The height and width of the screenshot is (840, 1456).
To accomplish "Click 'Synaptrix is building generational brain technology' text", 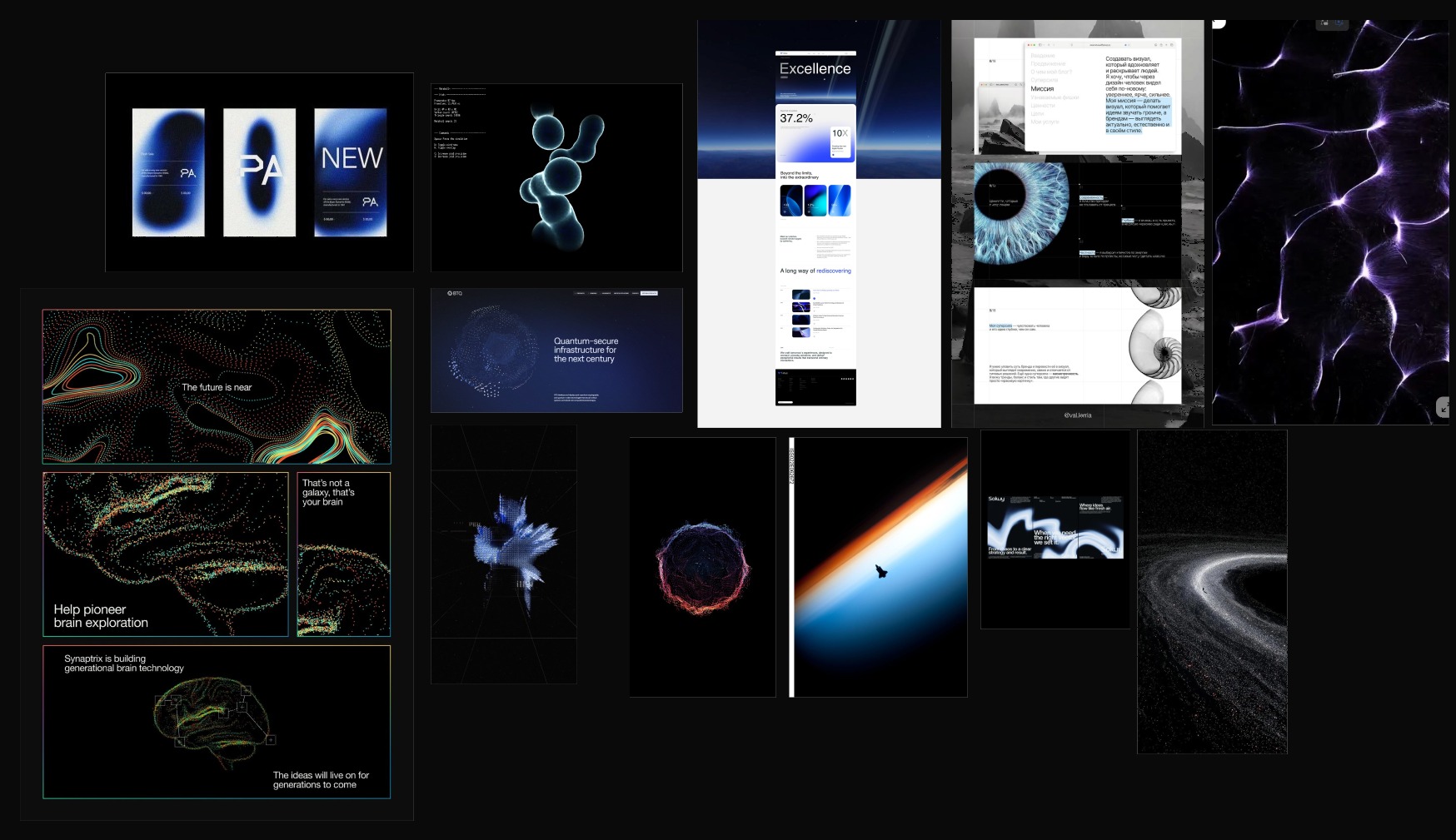I will [x=124, y=664].
